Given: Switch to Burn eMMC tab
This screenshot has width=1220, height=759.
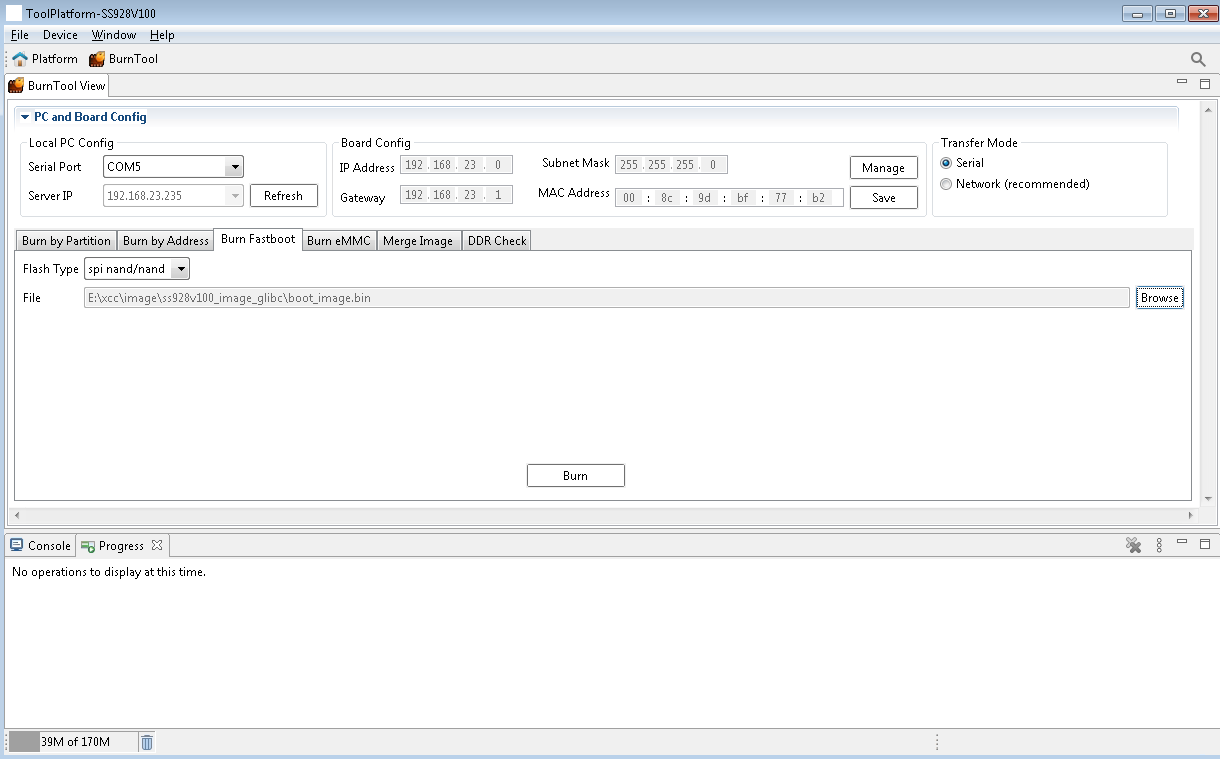Looking at the screenshot, I should 338,241.
